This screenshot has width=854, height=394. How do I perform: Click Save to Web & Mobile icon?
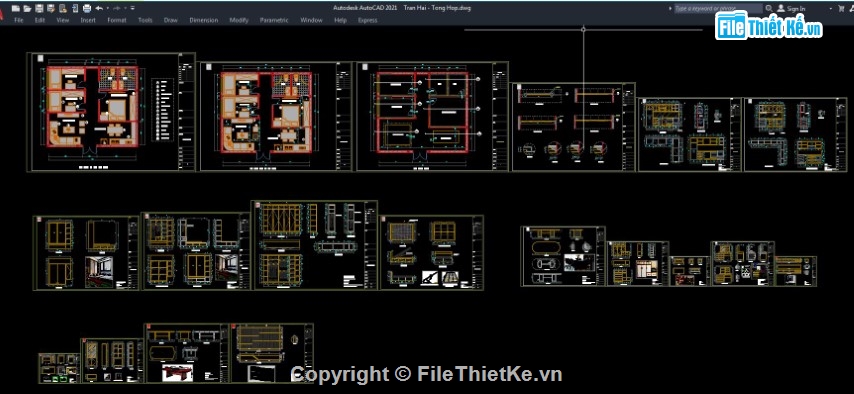tap(75, 8)
